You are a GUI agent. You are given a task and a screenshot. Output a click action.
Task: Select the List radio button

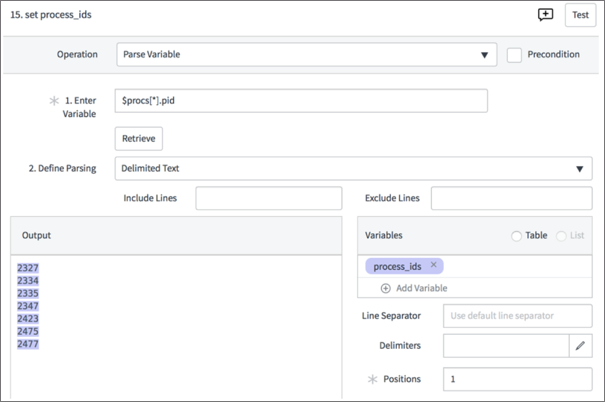(561, 236)
